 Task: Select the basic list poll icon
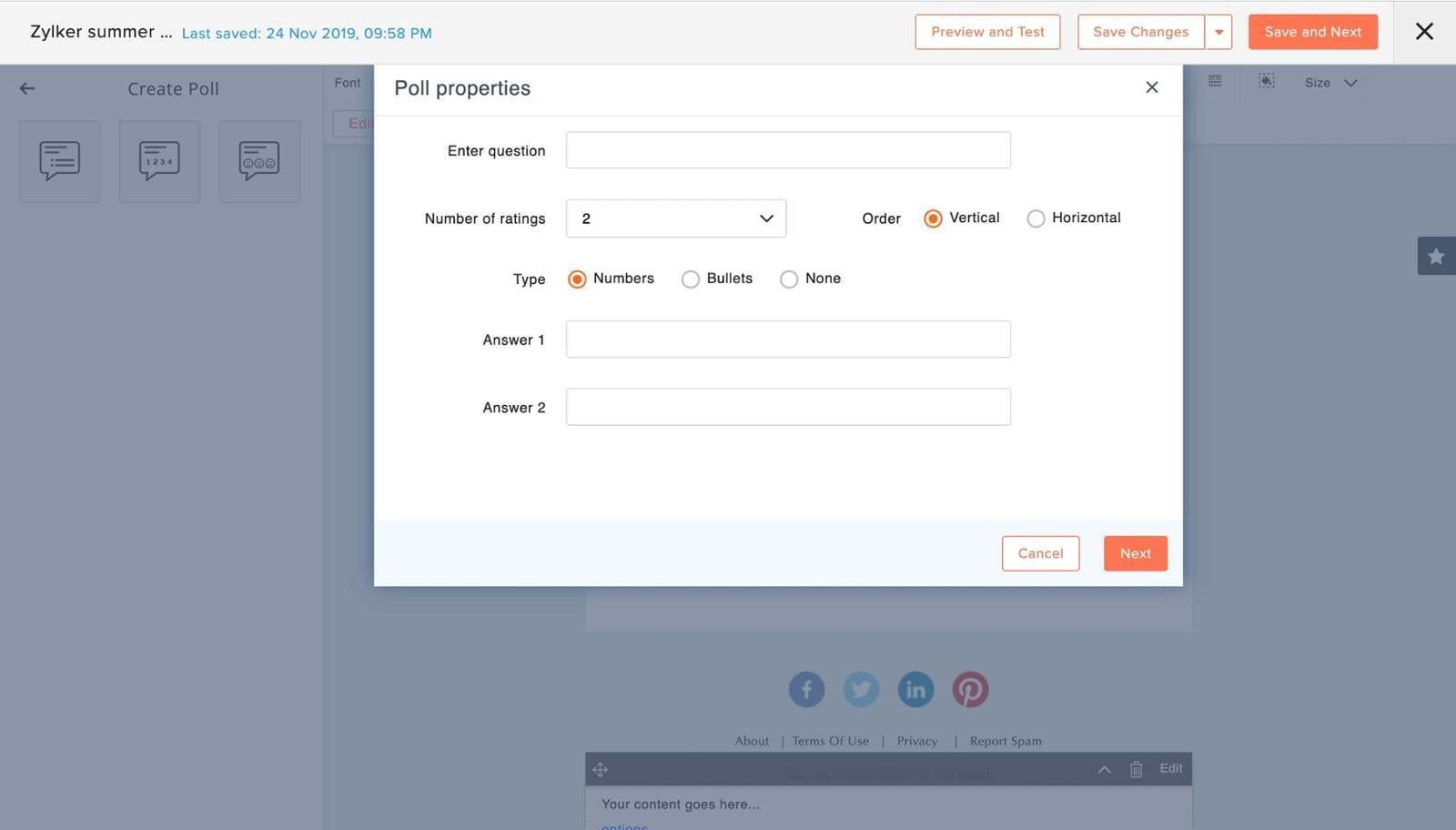coord(59,161)
